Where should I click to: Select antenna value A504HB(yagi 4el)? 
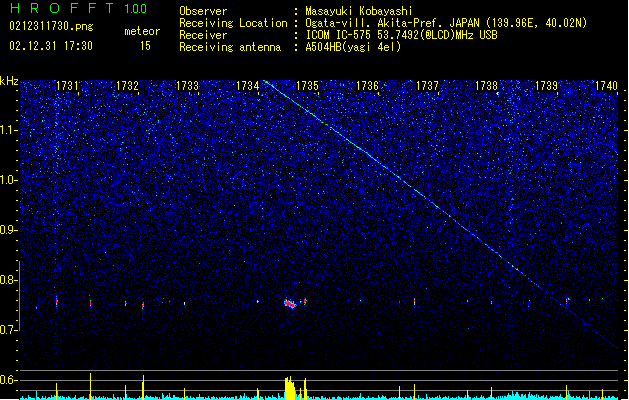pyautogui.click(x=353, y=47)
